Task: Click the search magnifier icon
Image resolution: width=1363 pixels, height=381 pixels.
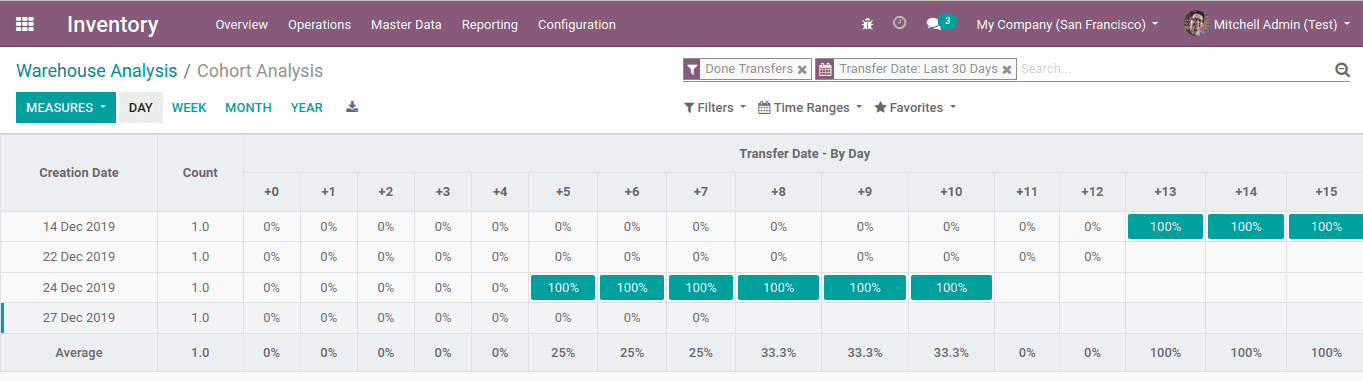Action: 1342,69
